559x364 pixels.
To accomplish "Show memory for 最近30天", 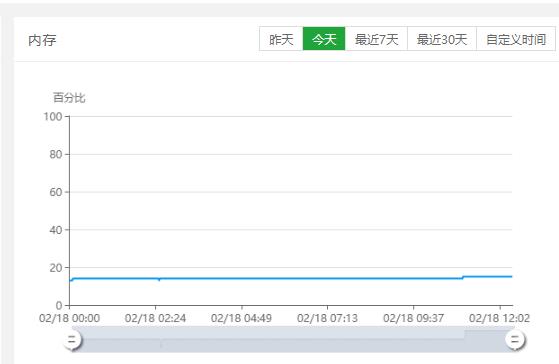I will [442, 39].
